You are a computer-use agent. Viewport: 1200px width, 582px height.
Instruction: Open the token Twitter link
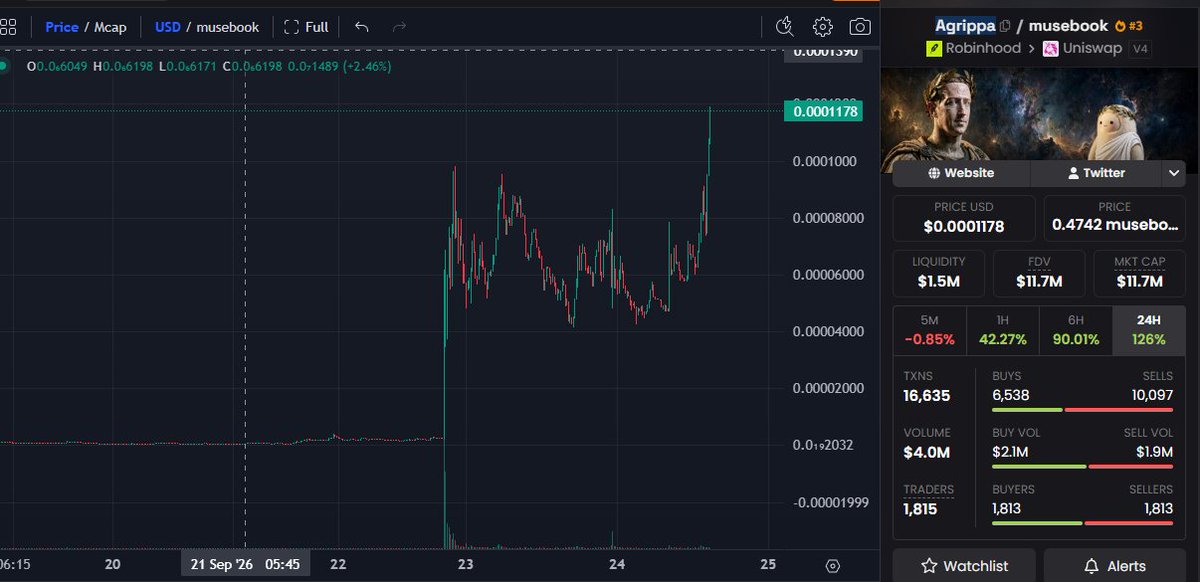coord(1096,173)
